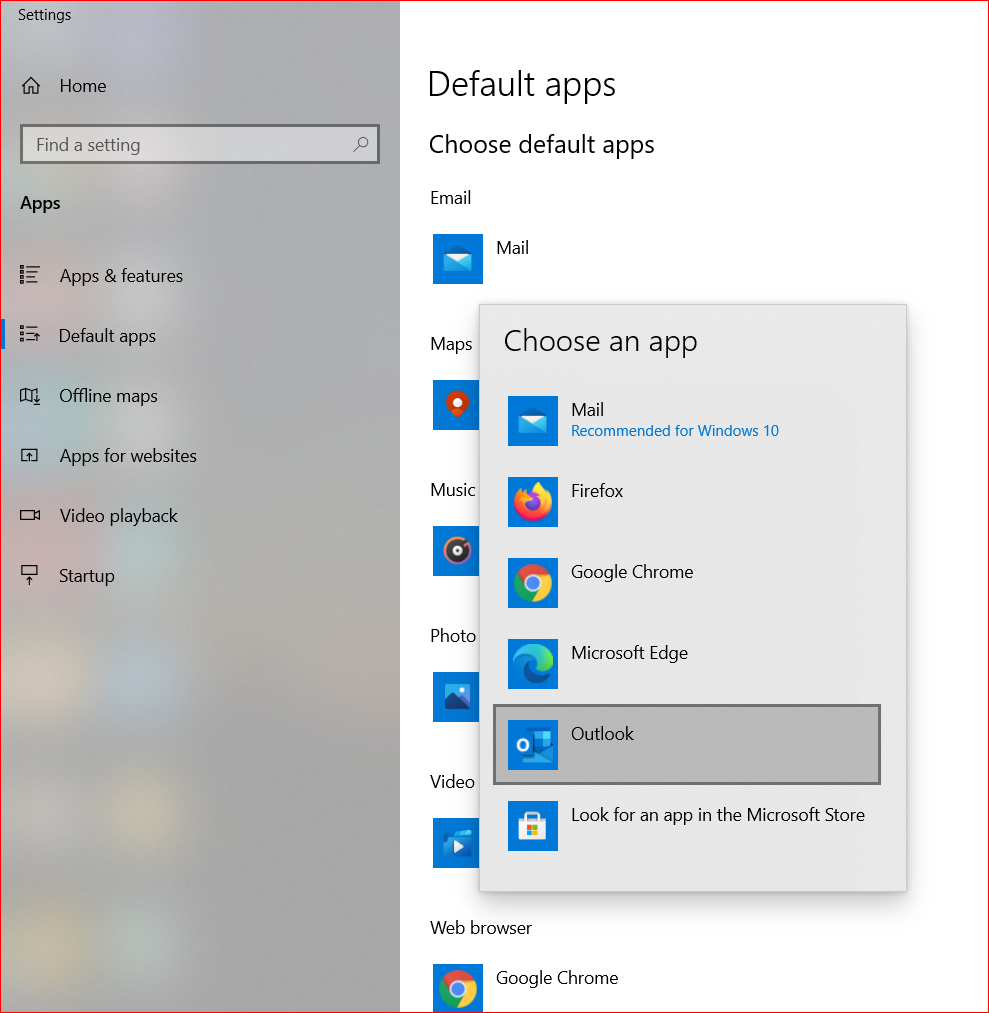Click the Microsoft Edge icon
The height and width of the screenshot is (1013, 989).
click(532, 664)
